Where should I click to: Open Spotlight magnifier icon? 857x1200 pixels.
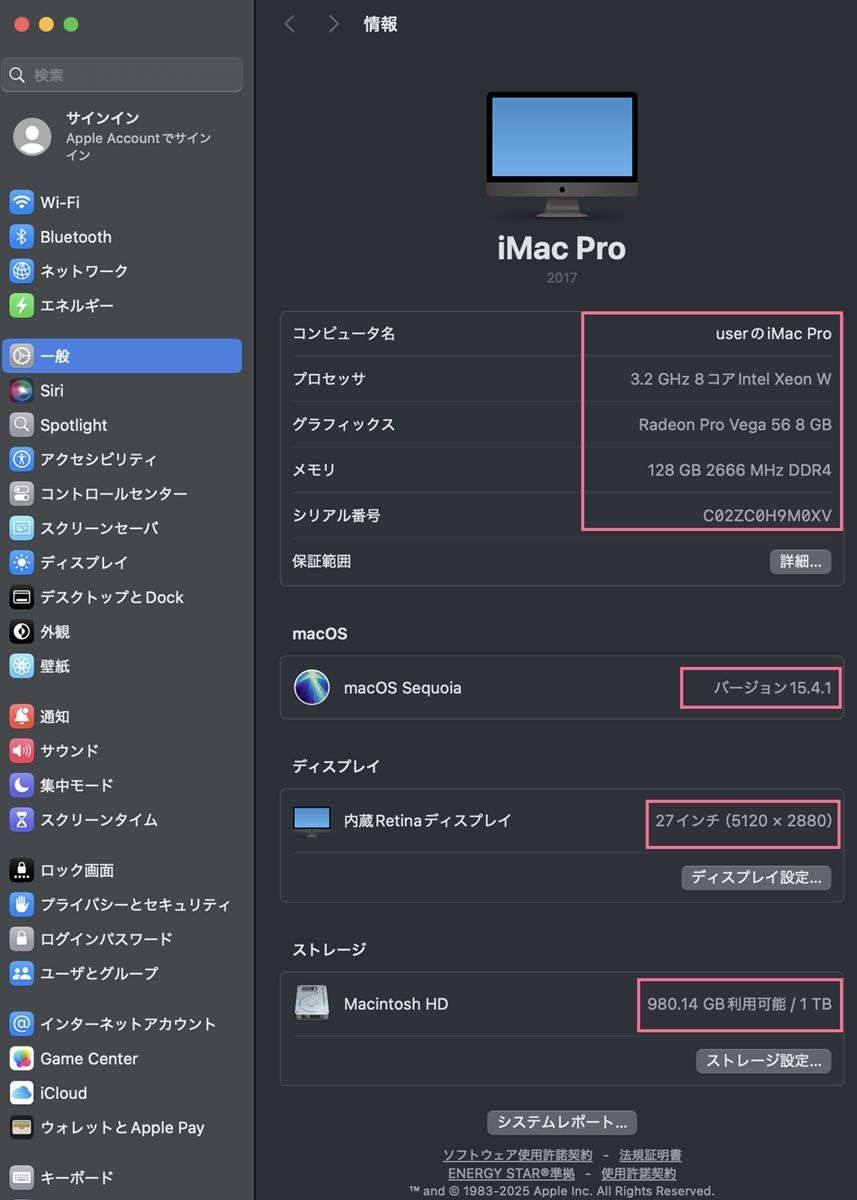tap(22, 425)
